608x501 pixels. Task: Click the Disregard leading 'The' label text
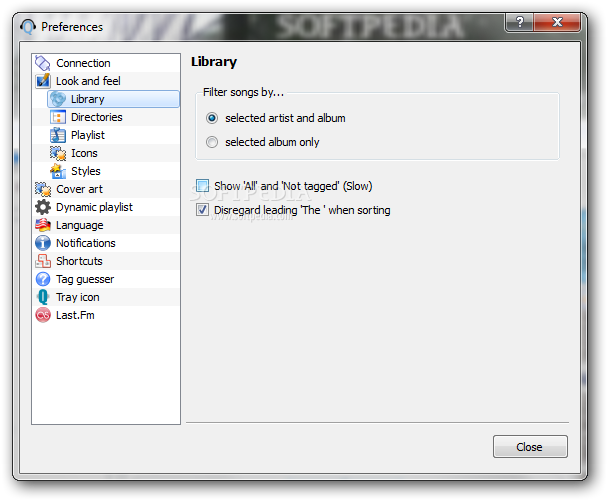point(302,210)
